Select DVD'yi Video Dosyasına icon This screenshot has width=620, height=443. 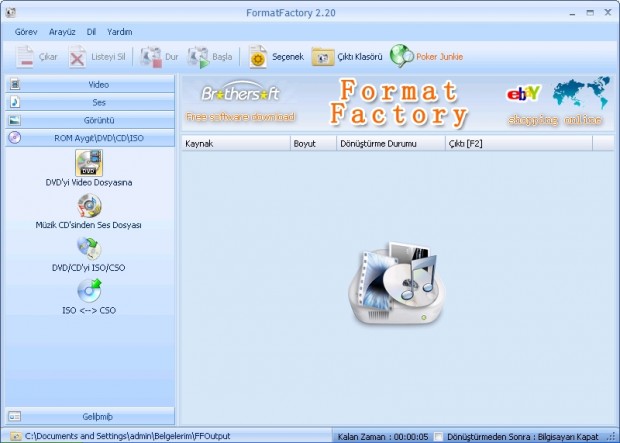[89, 163]
